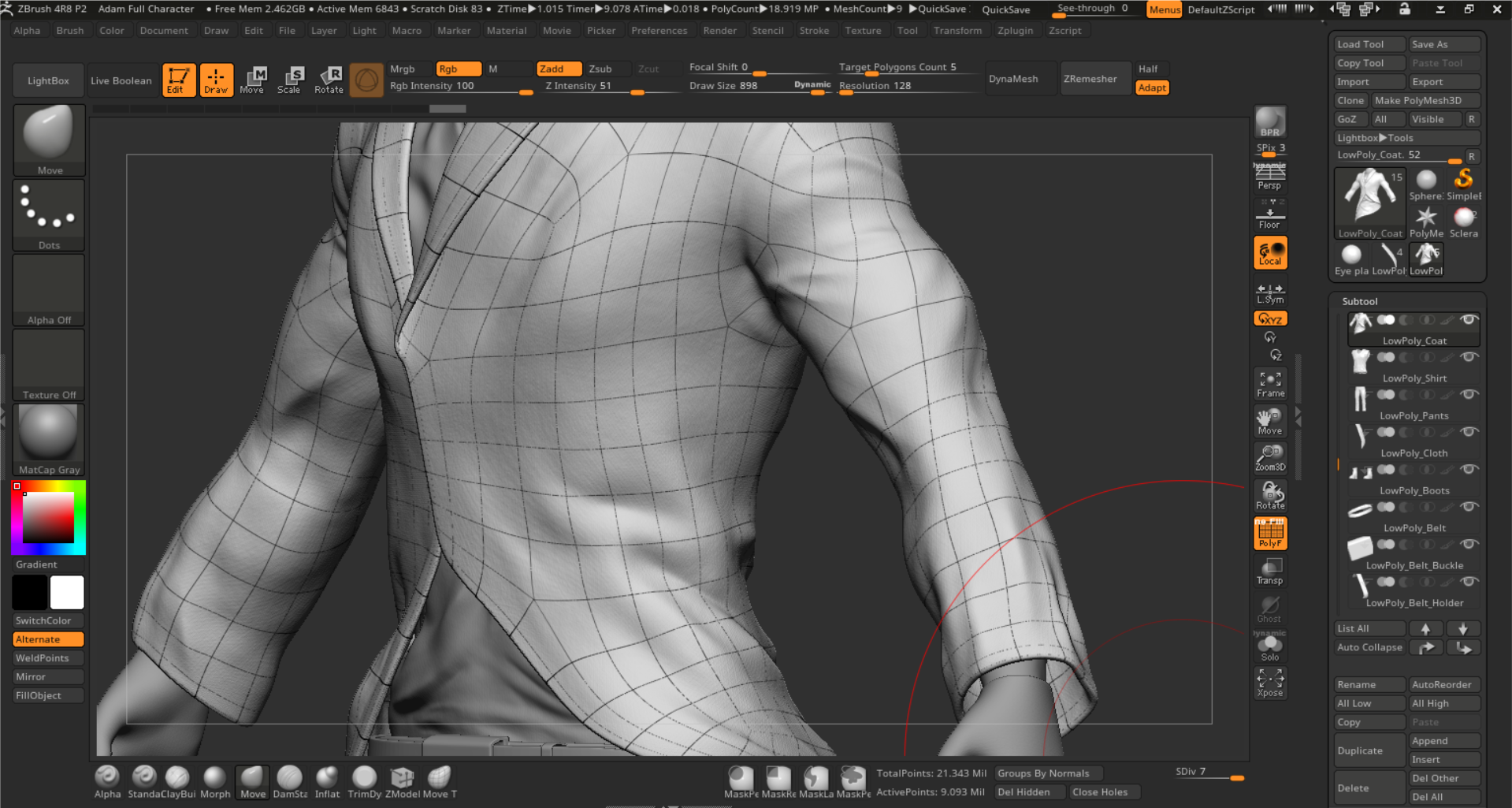Toggle the Floor grid
This screenshot has height=808, width=1512.
1269,214
